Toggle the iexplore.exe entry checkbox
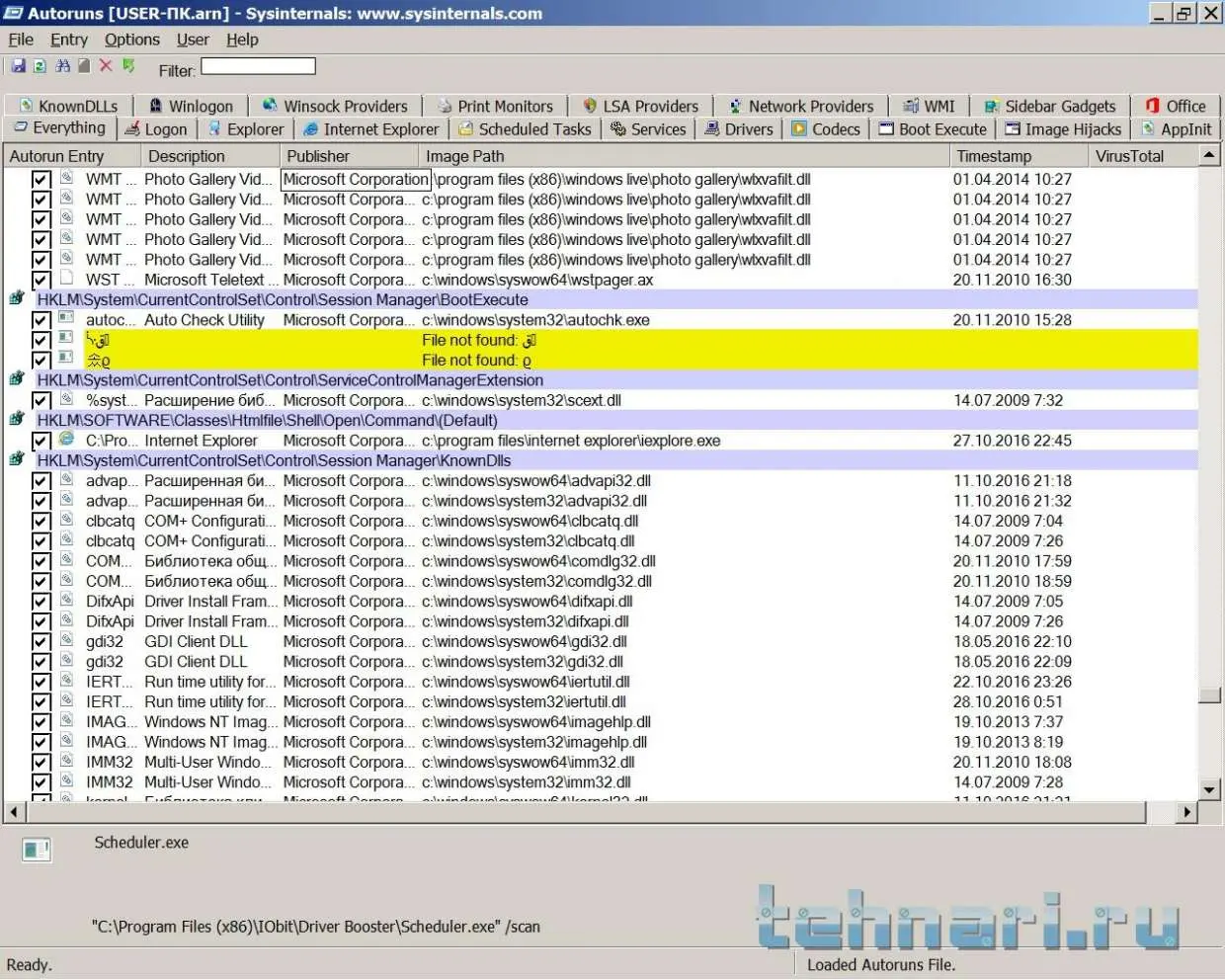The image size is (1225, 980). tap(41, 441)
